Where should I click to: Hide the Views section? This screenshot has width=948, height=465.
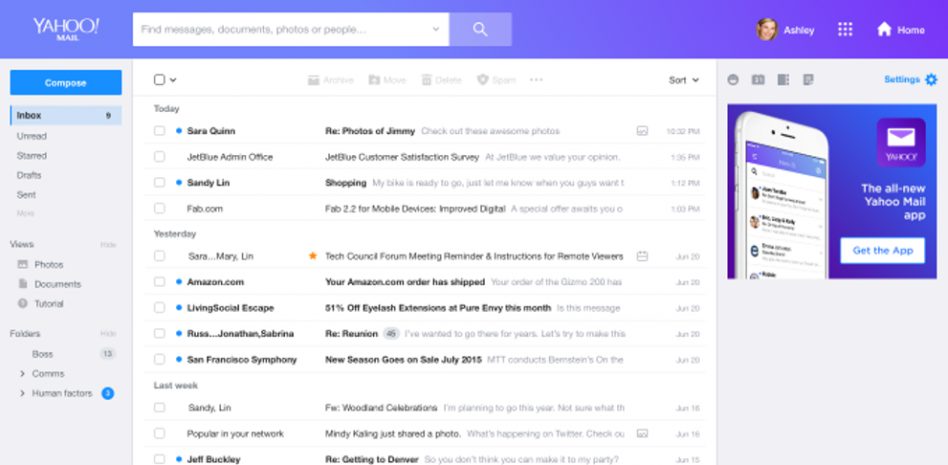[108, 245]
